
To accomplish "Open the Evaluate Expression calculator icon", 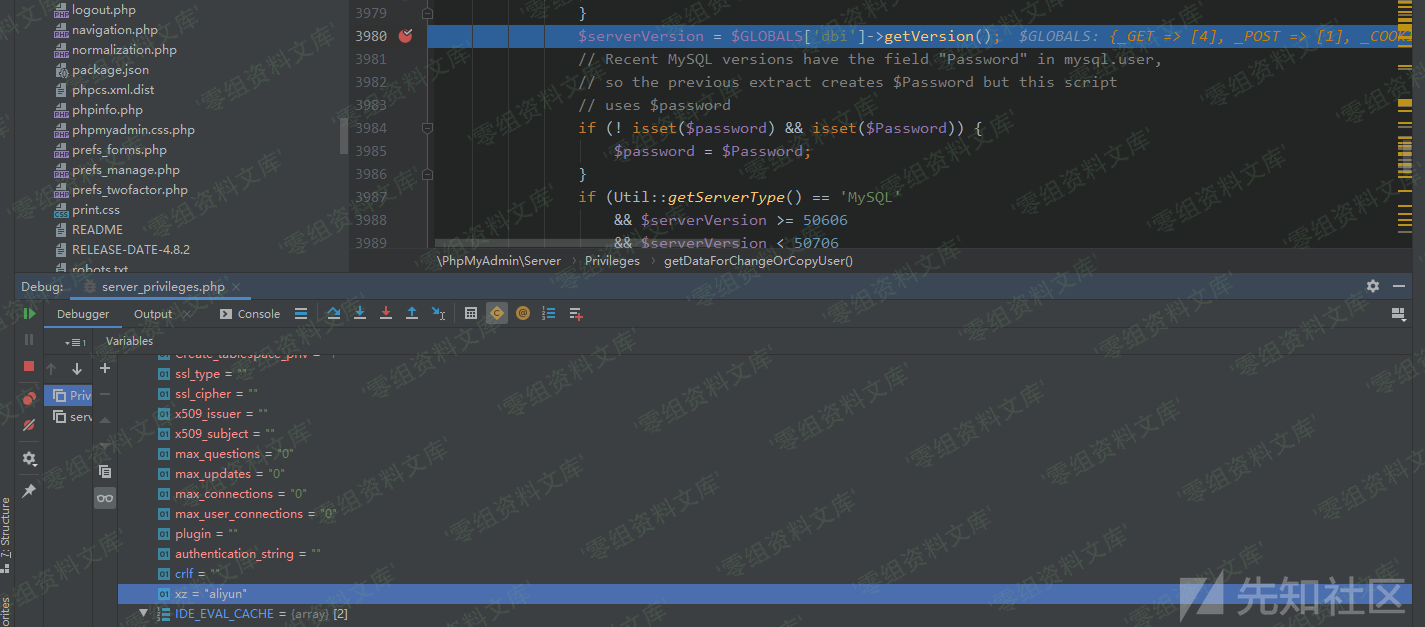I will click(471, 314).
